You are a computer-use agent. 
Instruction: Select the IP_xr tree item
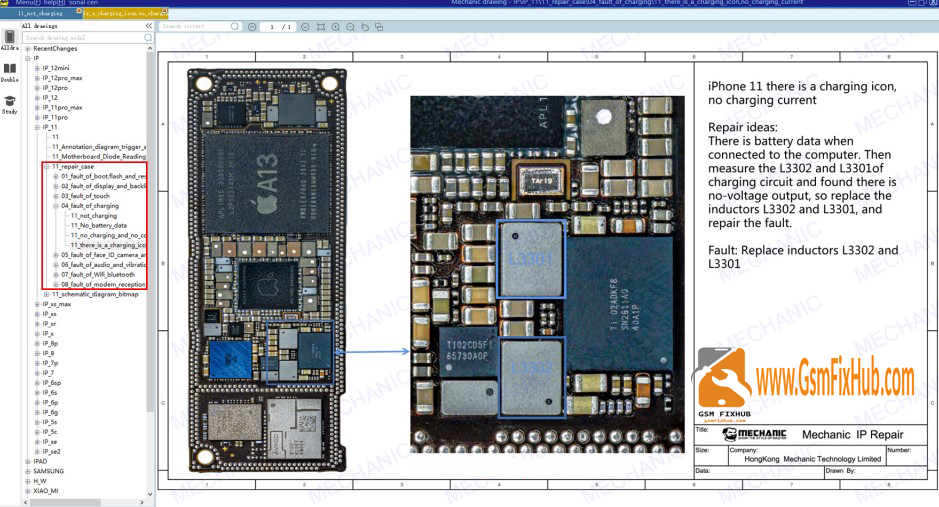[x=49, y=324]
